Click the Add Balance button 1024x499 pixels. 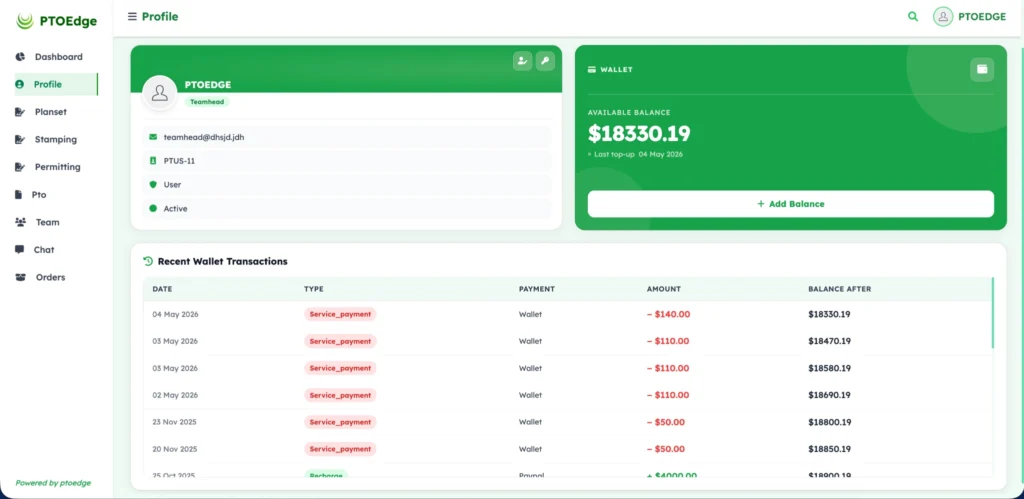pos(790,204)
